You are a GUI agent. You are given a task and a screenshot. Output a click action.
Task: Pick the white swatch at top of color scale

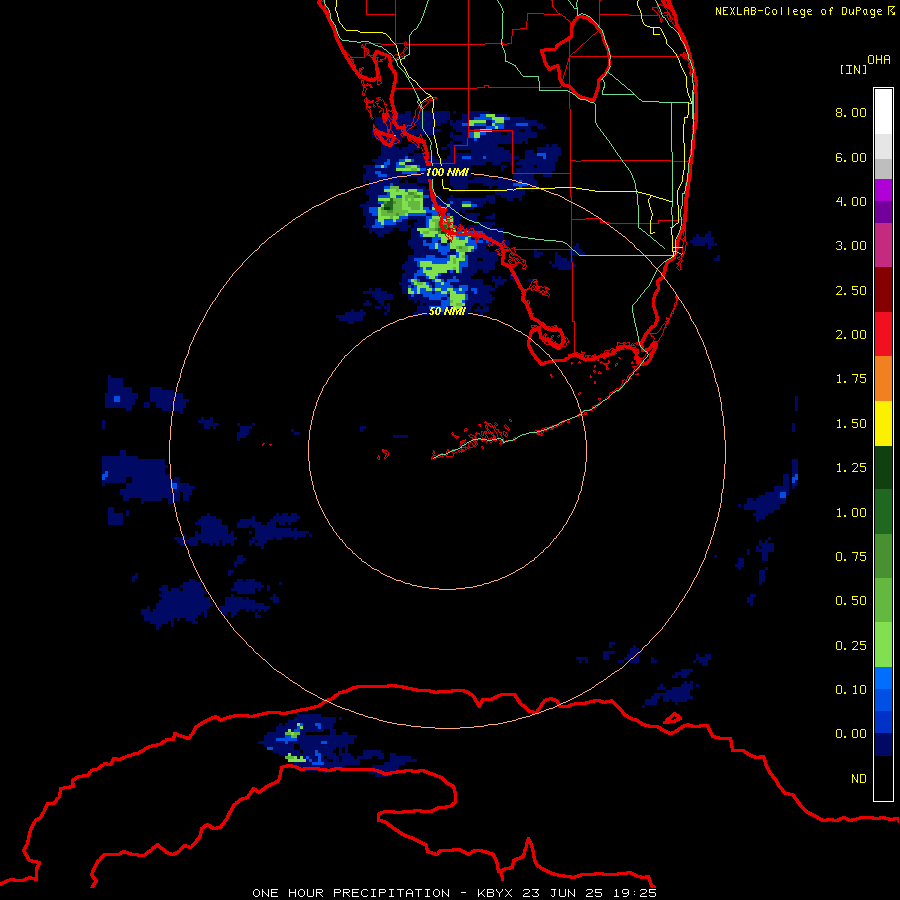point(883,112)
